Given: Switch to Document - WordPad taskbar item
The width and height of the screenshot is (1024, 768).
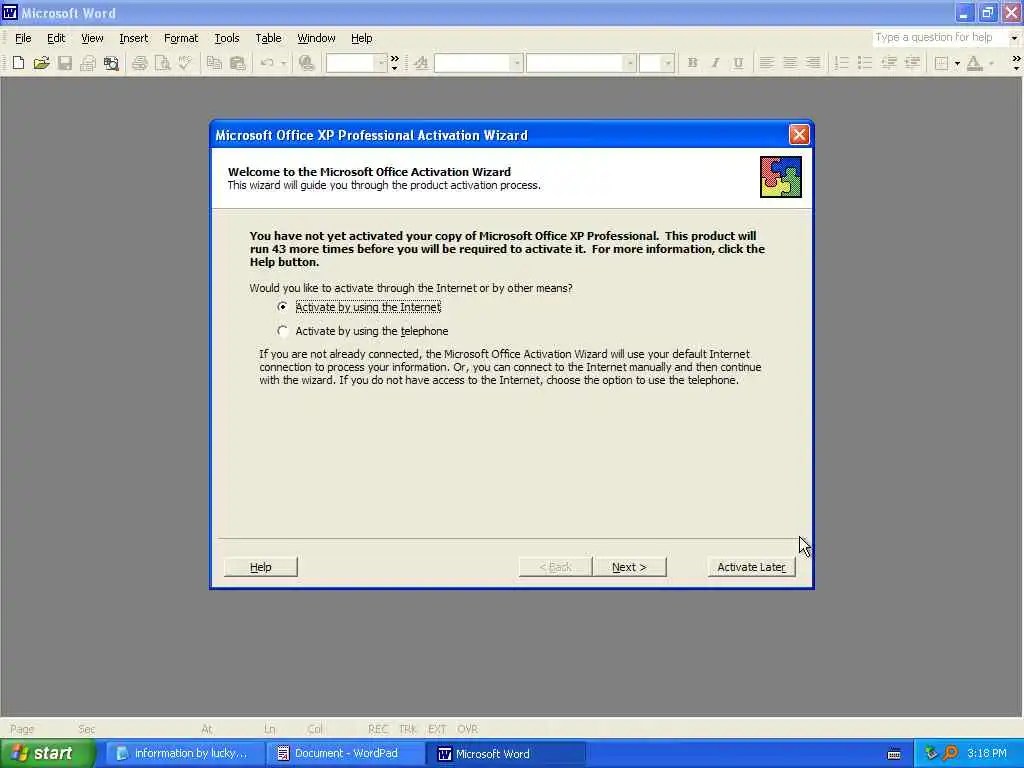Looking at the screenshot, I should point(345,754).
